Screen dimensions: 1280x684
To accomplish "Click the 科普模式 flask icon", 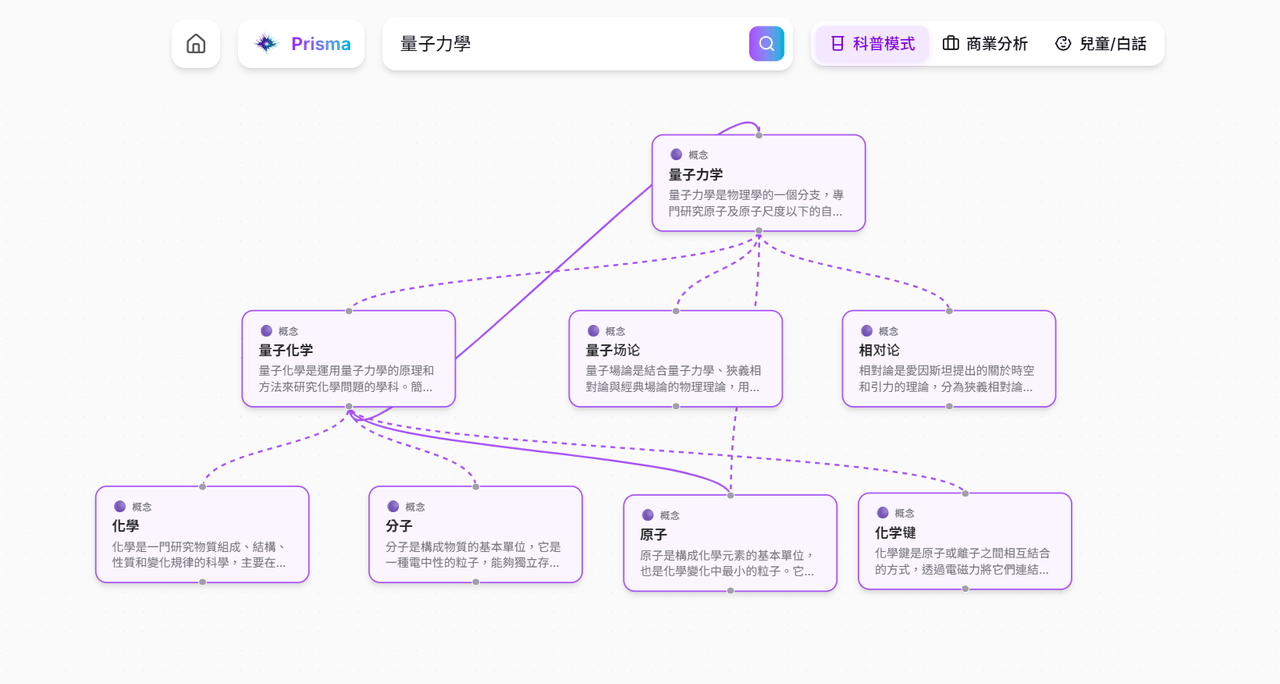I will pos(837,44).
